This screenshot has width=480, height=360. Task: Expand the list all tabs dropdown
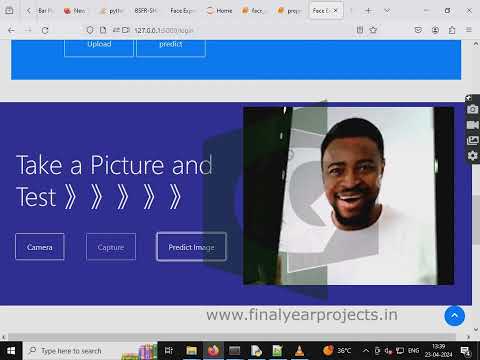(387, 11)
